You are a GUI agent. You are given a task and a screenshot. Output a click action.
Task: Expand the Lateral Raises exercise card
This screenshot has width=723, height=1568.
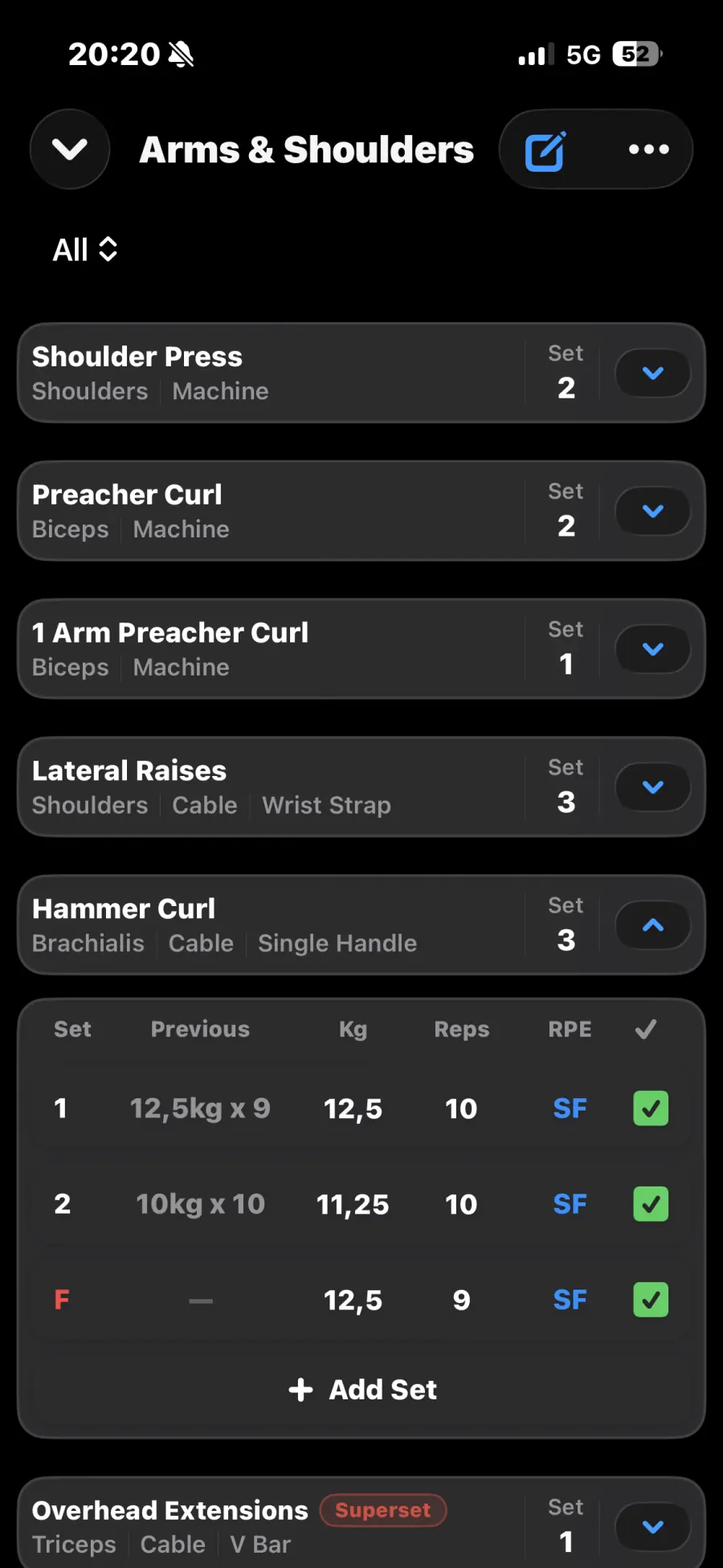652,787
